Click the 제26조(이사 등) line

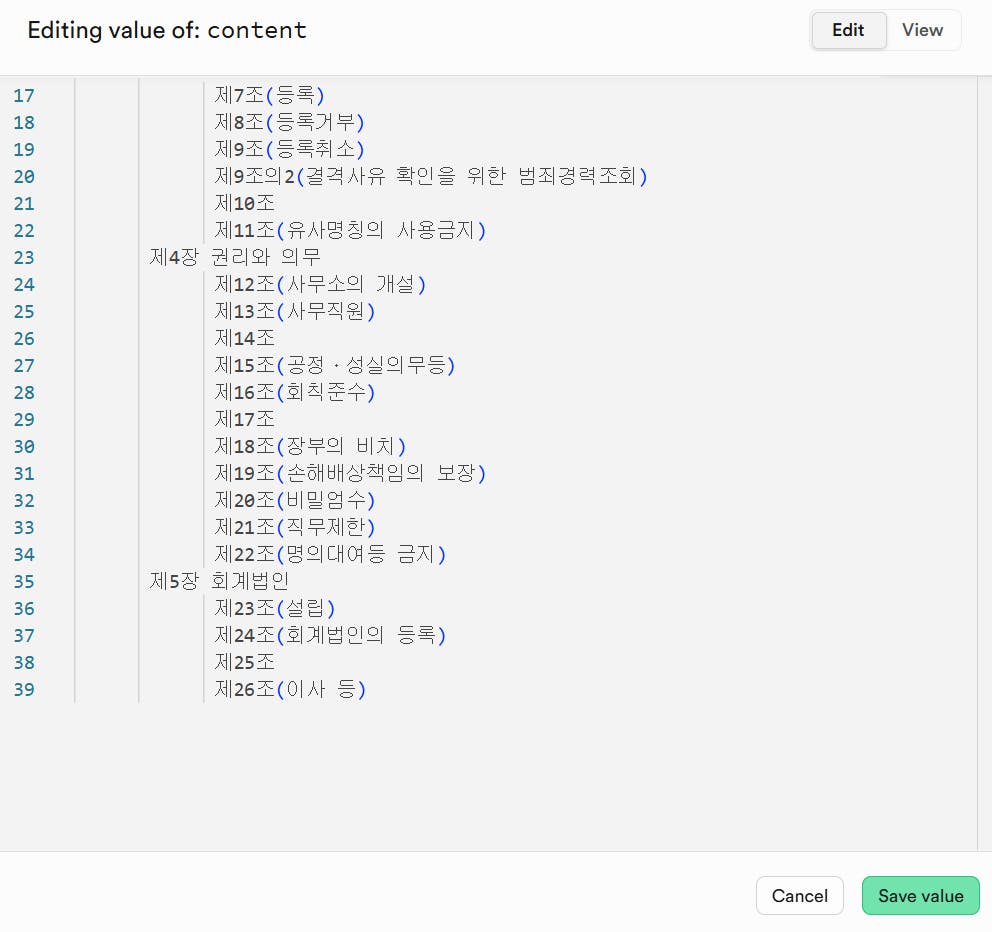pyautogui.click(x=290, y=690)
